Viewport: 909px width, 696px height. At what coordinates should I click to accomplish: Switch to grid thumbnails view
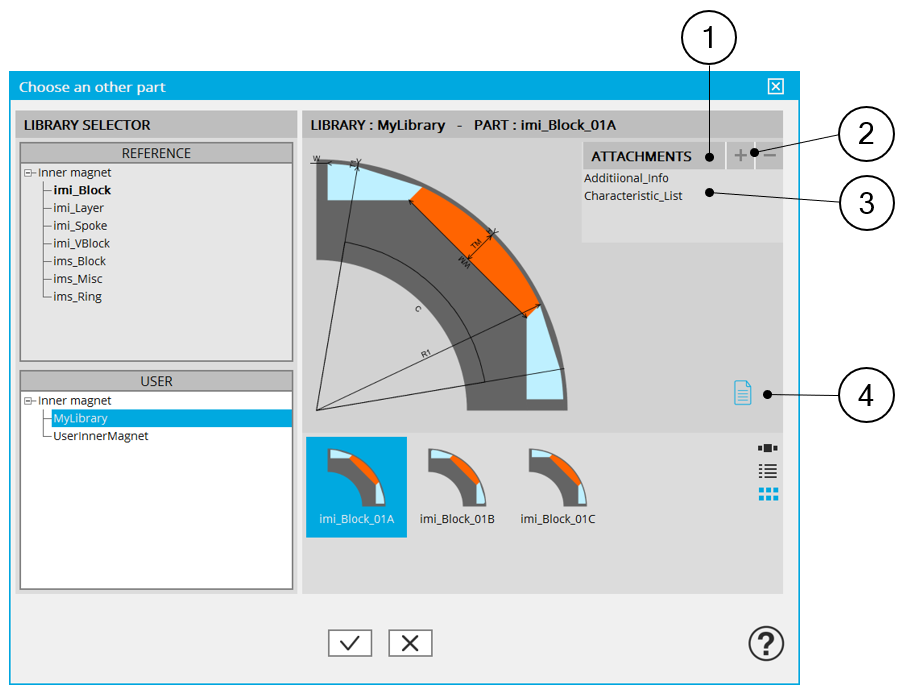click(x=768, y=494)
